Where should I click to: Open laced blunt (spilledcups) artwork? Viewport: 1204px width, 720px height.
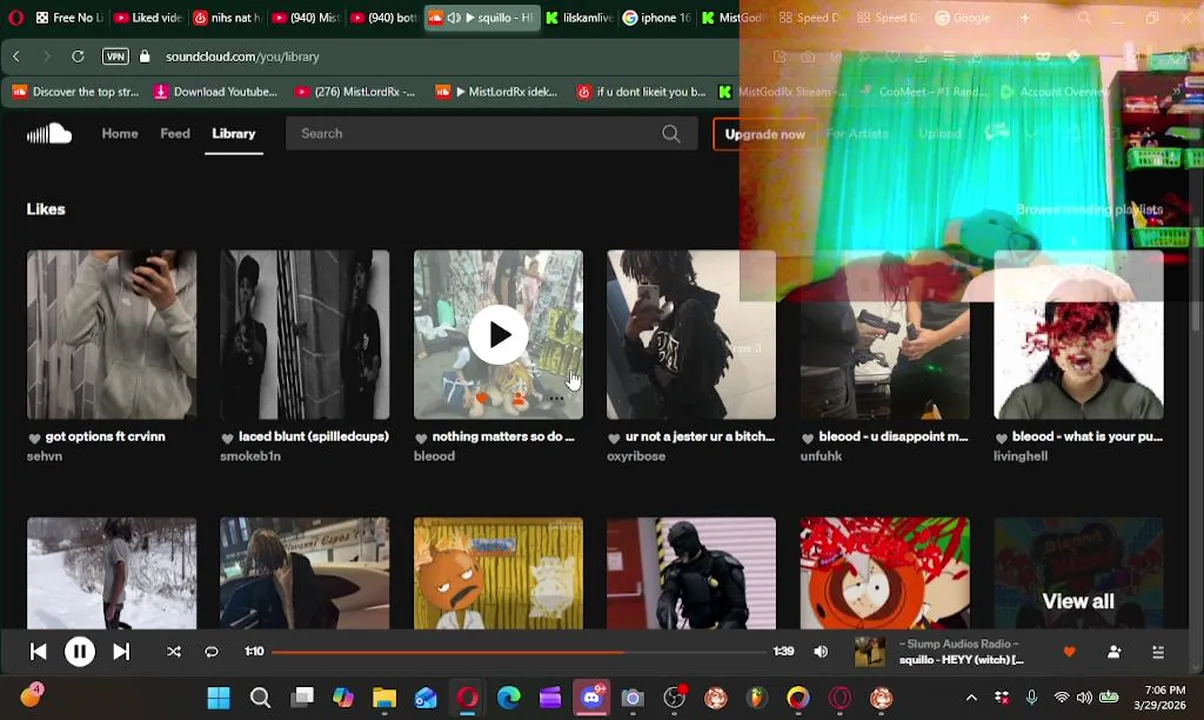(305, 334)
